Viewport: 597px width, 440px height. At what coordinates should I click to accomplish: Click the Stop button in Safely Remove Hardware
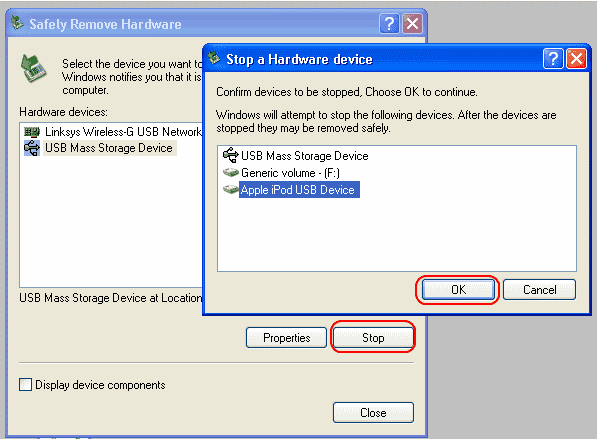373,338
